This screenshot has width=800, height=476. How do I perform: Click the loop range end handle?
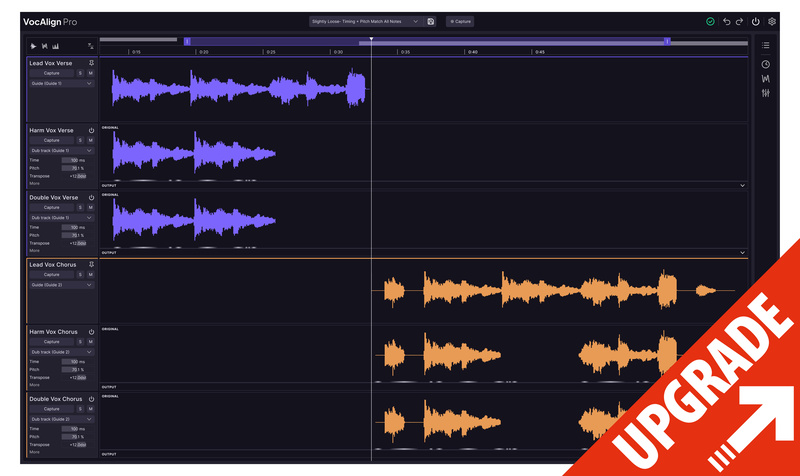click(667, 41)
